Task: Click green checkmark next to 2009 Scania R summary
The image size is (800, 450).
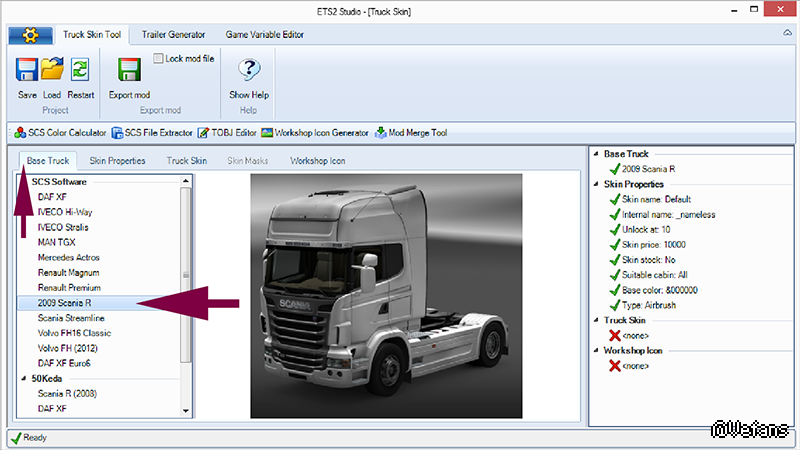Action: [x=615, y=169]
